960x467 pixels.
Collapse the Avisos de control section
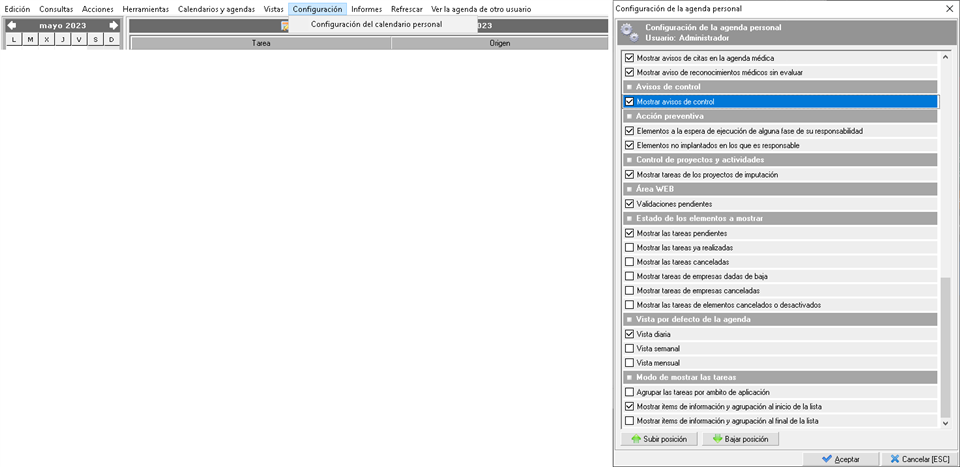click(x=629, y=87)
